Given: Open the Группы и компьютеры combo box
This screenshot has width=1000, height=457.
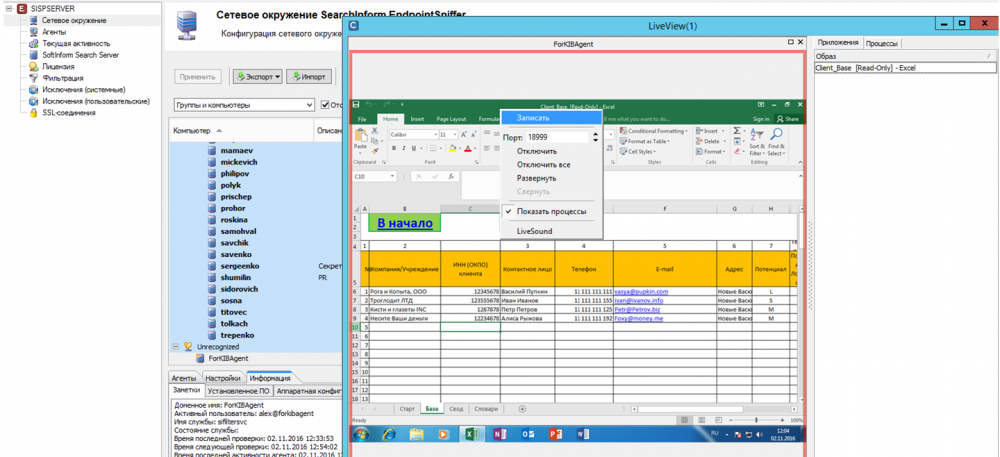Looking at the screenshot, I should click(x=244, y=105).
